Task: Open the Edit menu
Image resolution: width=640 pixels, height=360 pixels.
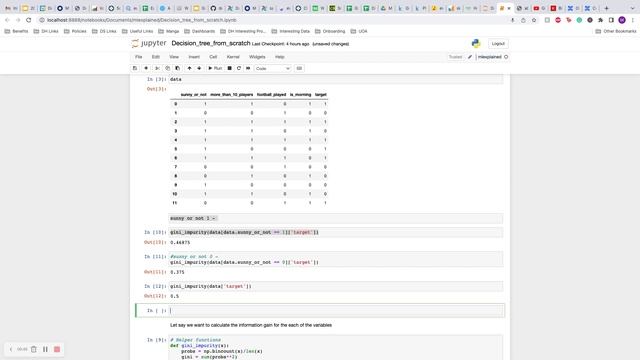Action: (156, 57)
